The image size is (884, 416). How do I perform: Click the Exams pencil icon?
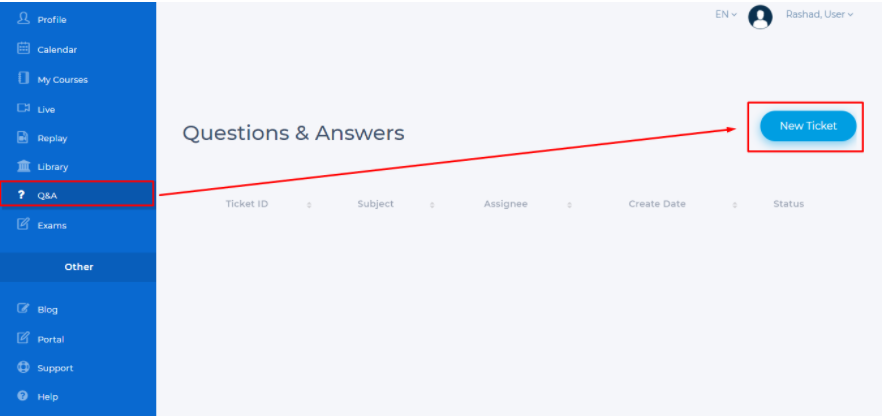point(23,225)
